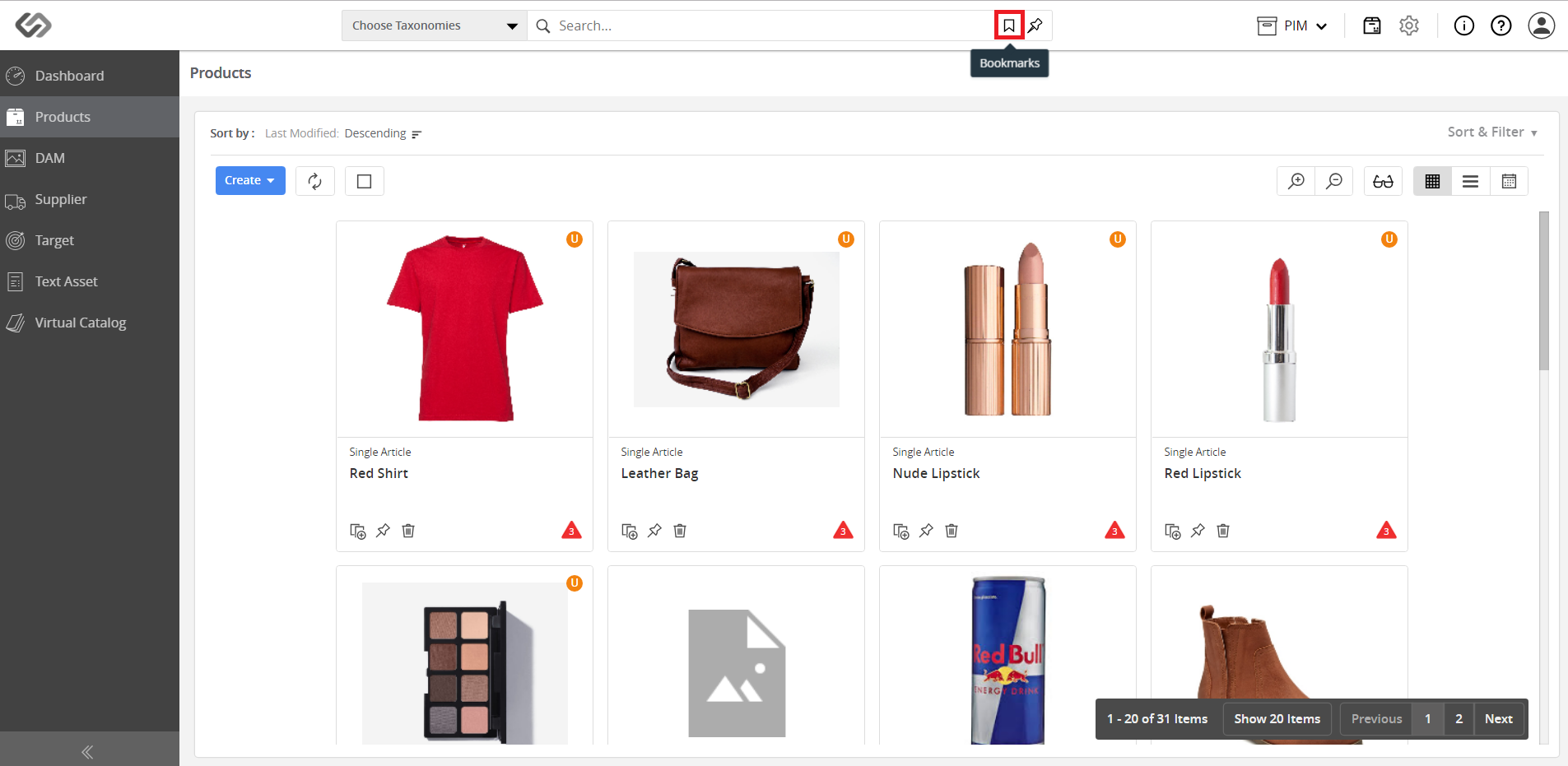Open the Red Lipstick product thumbnail
Screen dimensions: 1568x766
pos(1280,339)
